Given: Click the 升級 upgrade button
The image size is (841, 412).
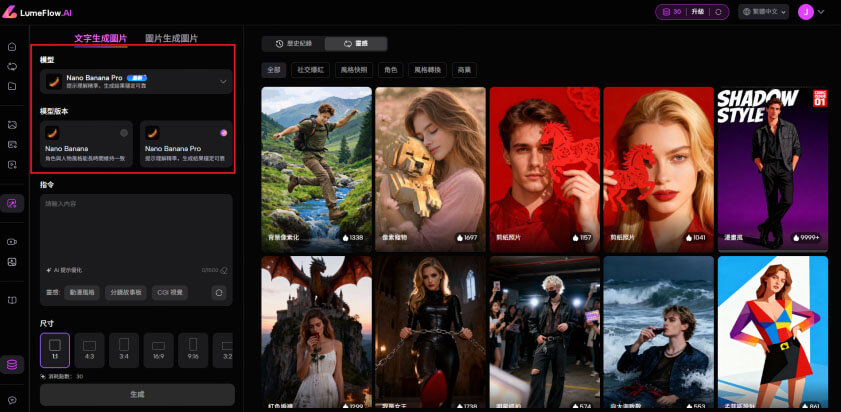Looking at the screenshot, I should click(x=697, y=12).
